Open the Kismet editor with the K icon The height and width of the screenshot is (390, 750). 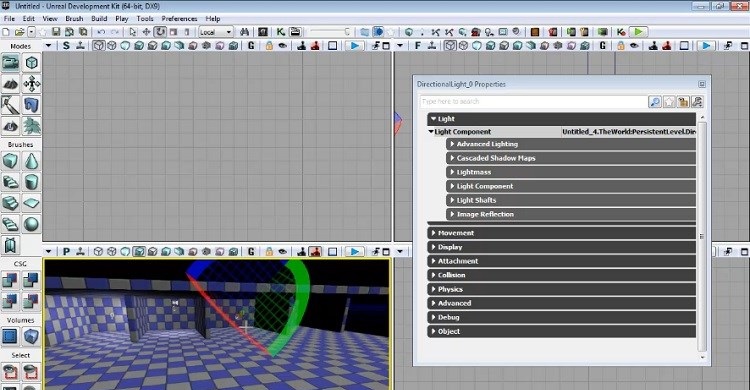(281, 32)
